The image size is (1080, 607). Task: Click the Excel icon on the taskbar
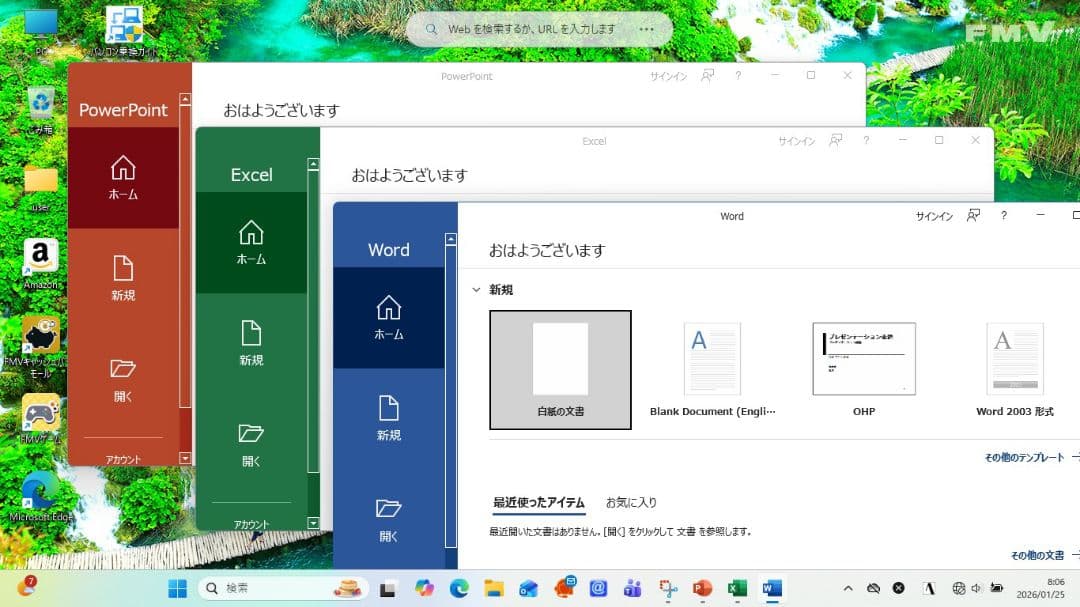[737, 588]
